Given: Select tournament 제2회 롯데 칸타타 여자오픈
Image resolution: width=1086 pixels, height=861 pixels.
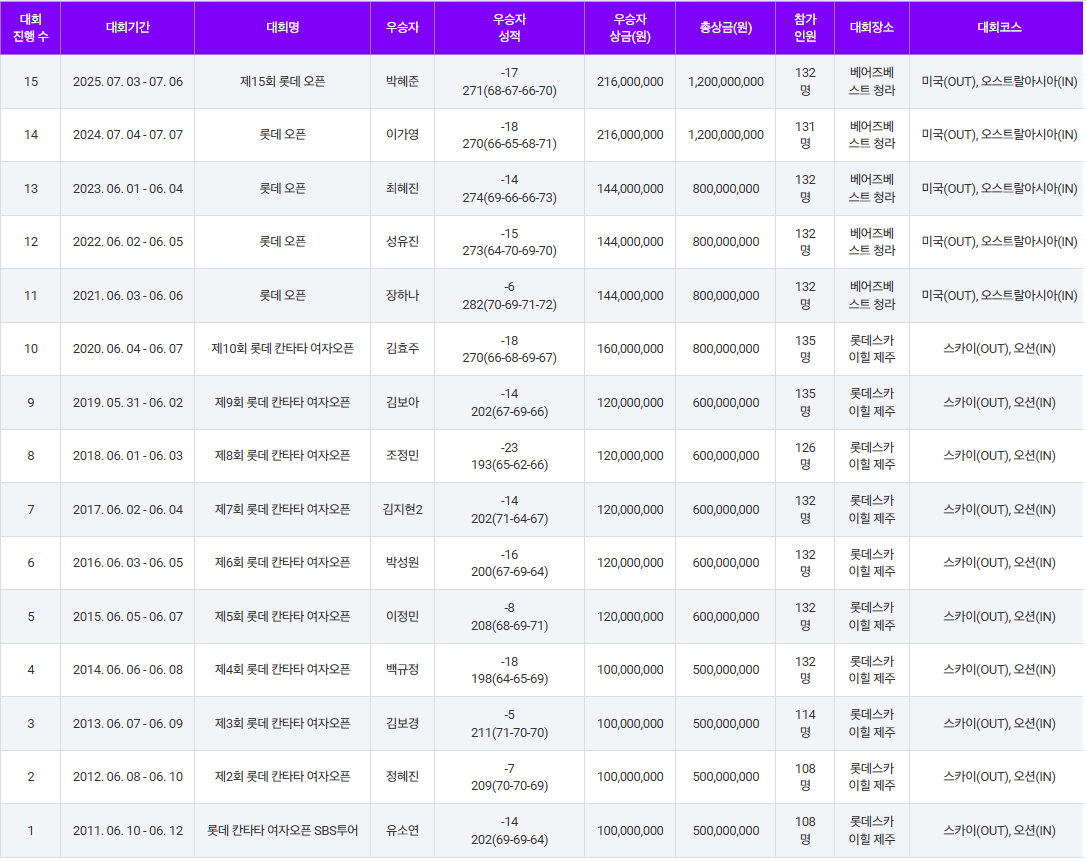Looking at the screenshot, I should click(283, 777).
